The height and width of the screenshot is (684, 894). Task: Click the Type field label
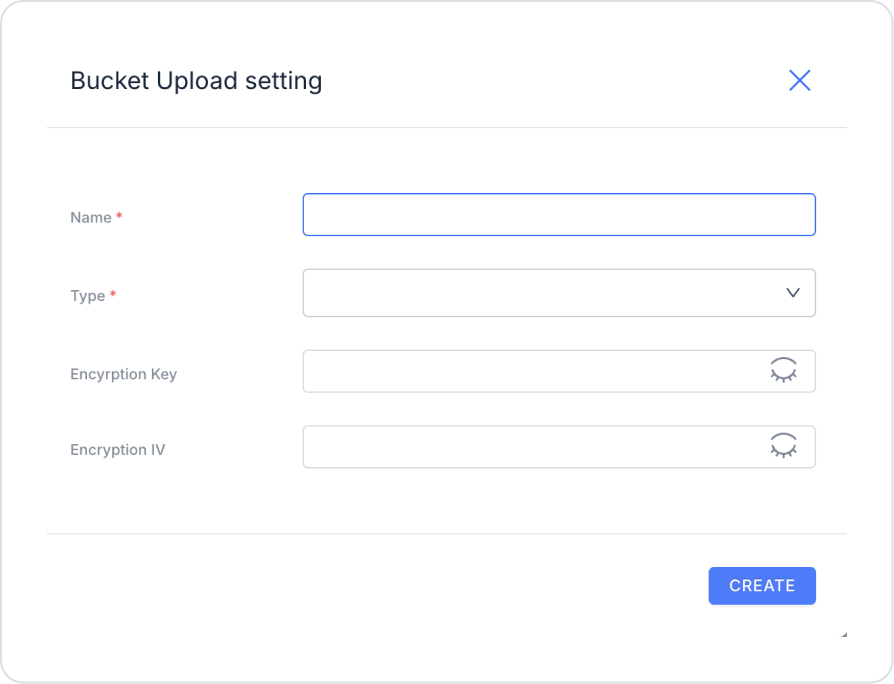click(x=88, y=296)
